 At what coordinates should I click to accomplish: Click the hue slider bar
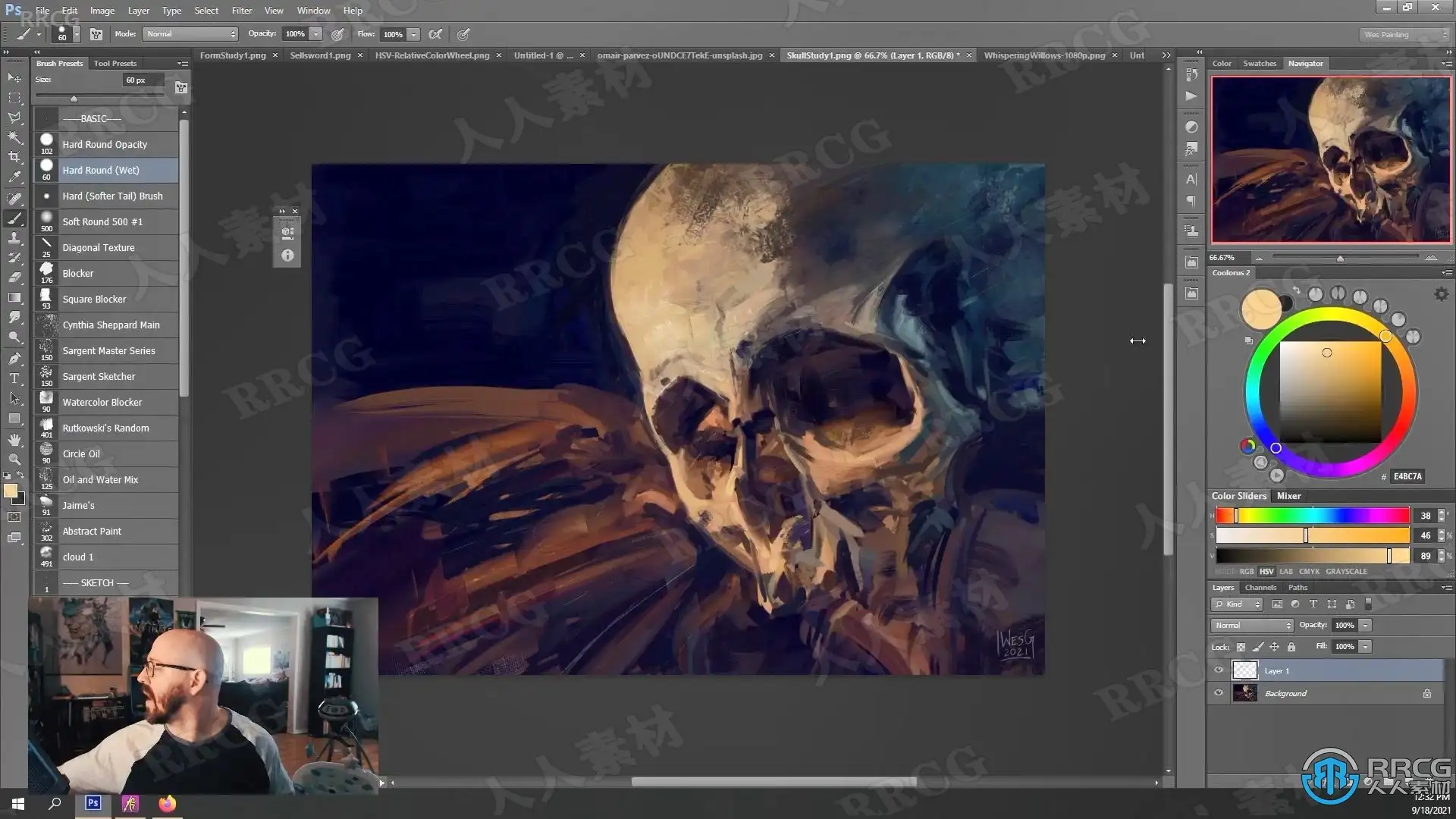pyautogui.click(x=1312, y=516)
